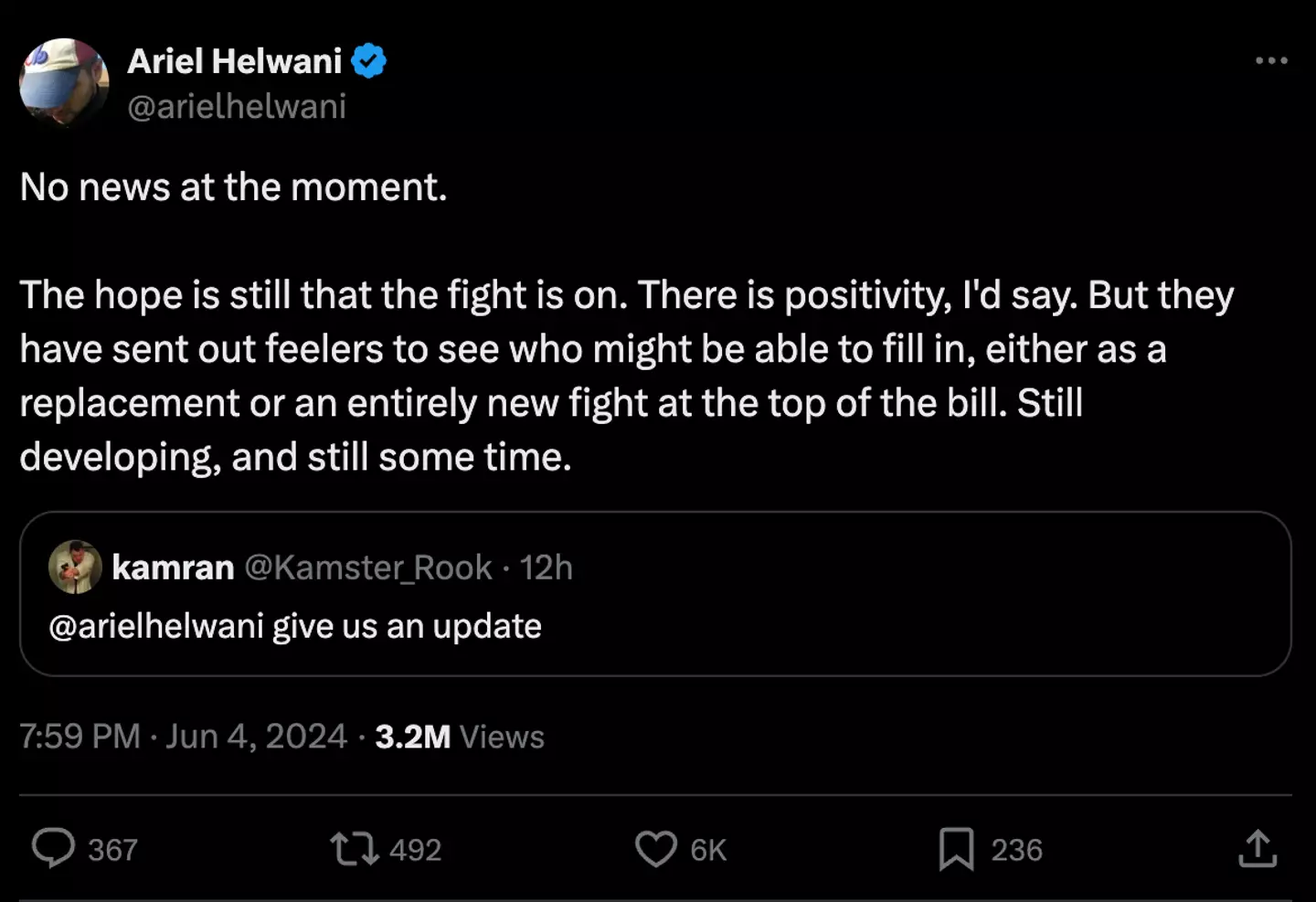Click the 492 reposts count
The image size is (1316, 902).
coord(416,850)
